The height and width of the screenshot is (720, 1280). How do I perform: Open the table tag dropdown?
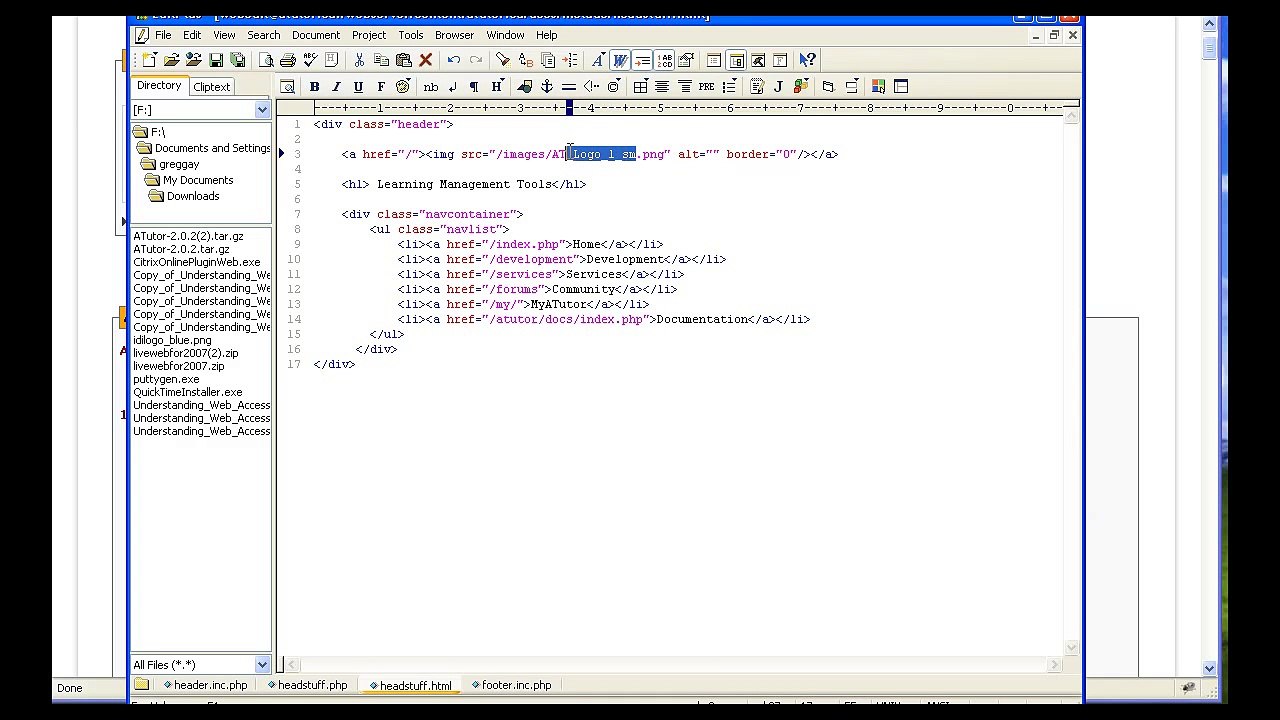click(x=640, y=87)
